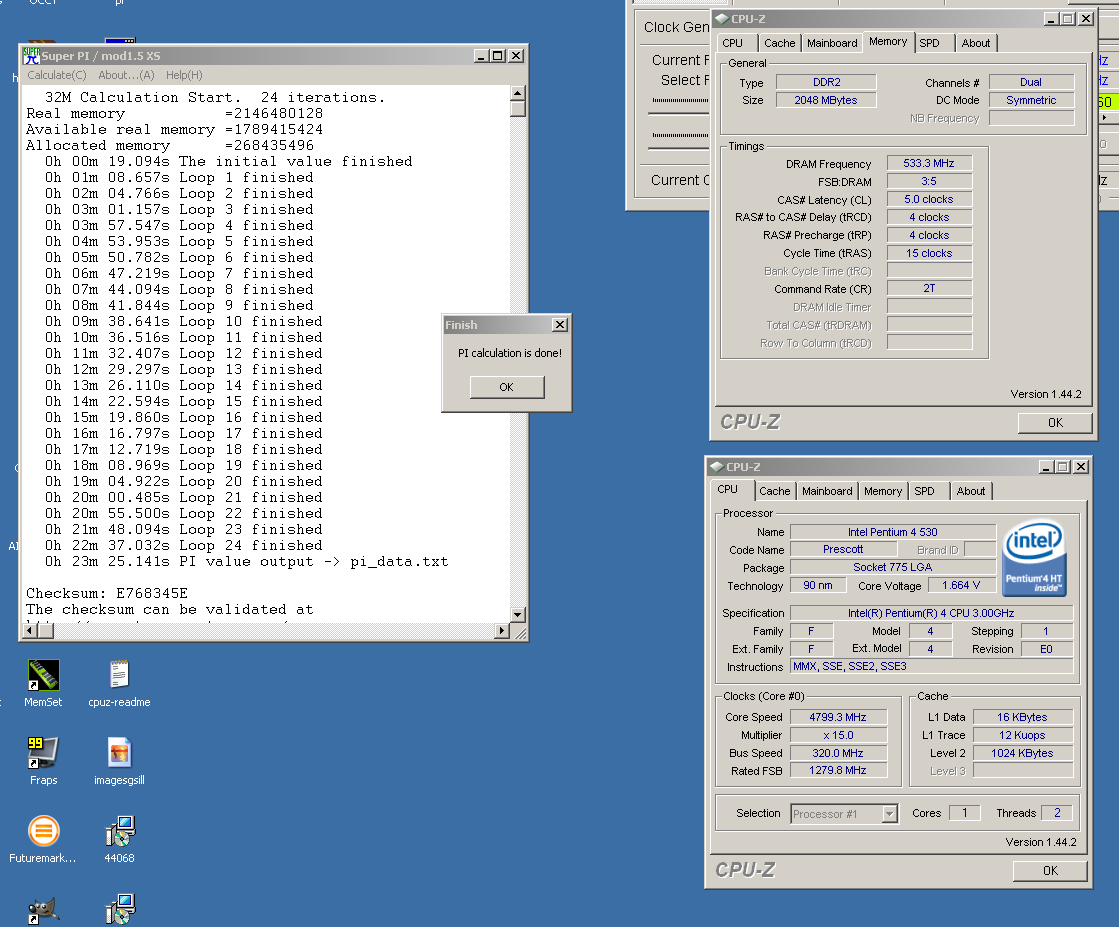This screenshot has height=927, width=1119.
Task: Select SPD tab in upper CPU-Z window
Action: [930, 43]
